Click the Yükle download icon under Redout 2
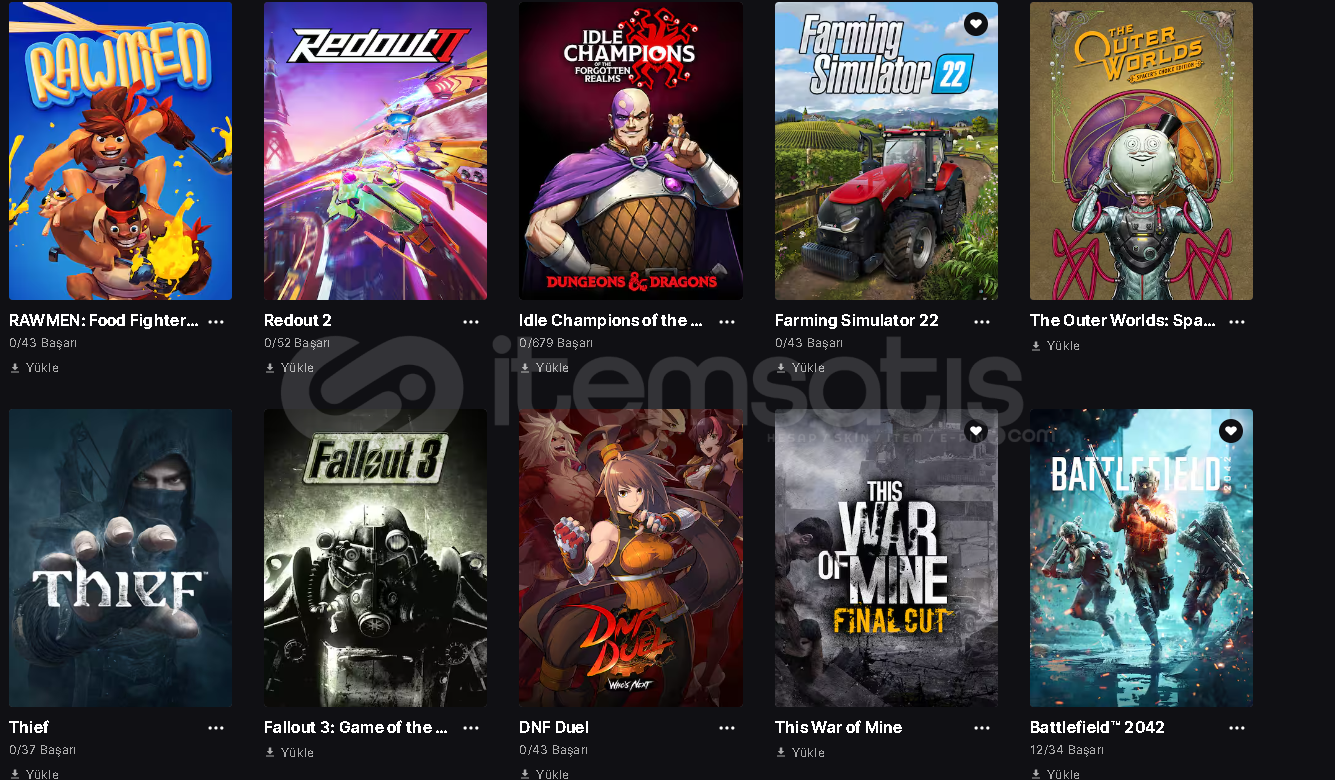1335x780 pixels. (x=270, y=368)
